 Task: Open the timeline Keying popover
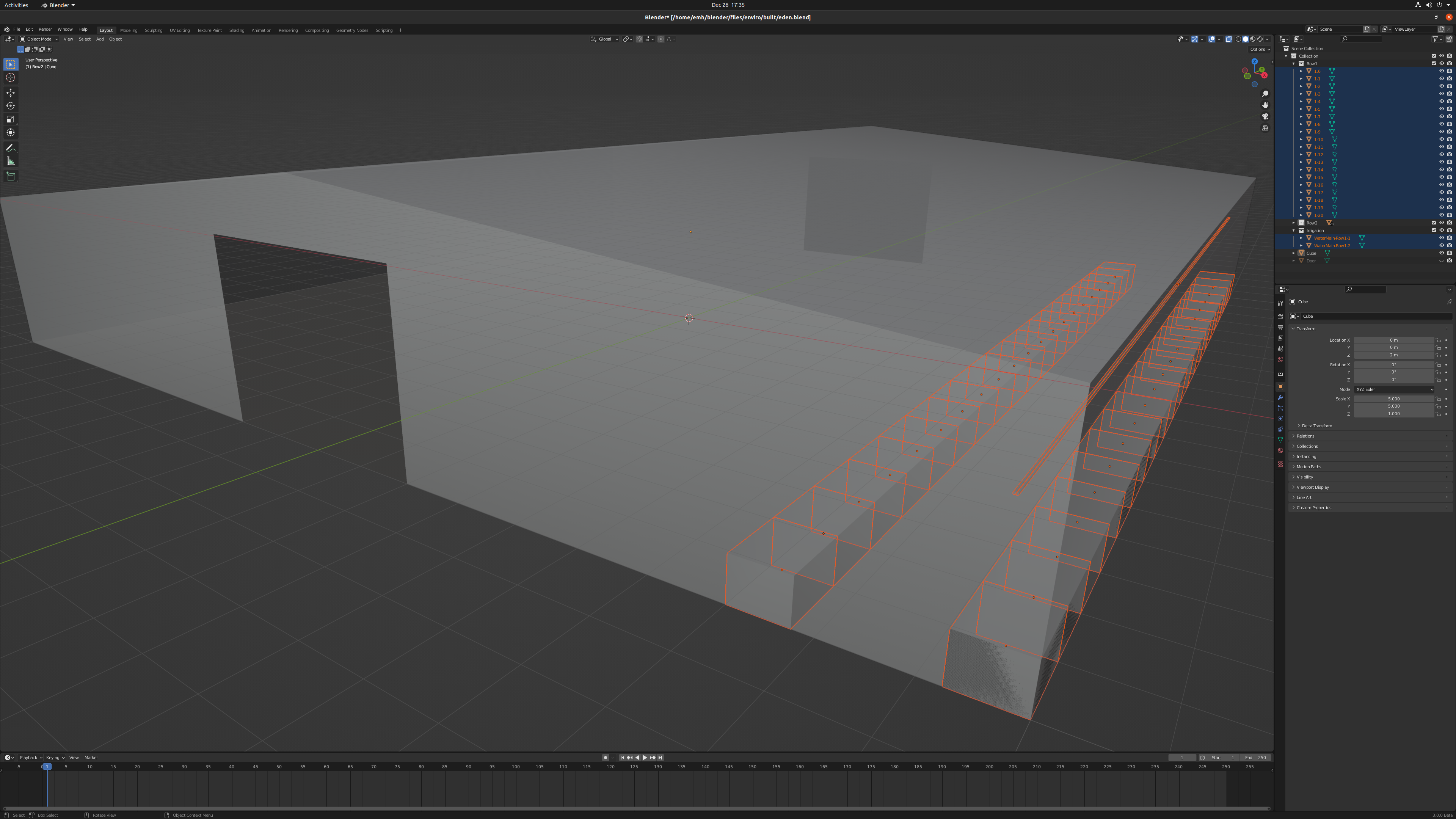point(55,758)
